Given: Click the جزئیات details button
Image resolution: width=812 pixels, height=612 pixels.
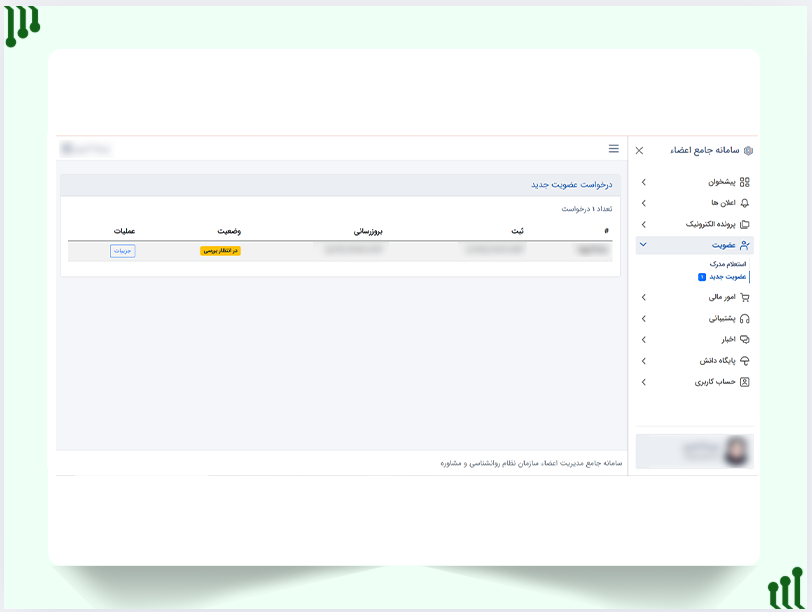Looking at the screenshot, I should (123, 251).
